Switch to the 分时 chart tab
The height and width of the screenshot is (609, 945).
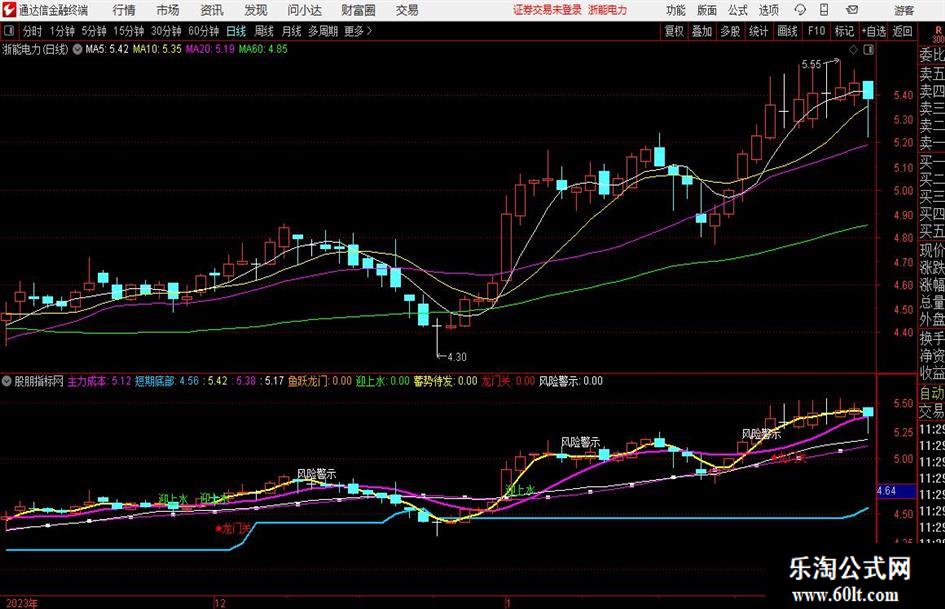[x=32, y=31]
